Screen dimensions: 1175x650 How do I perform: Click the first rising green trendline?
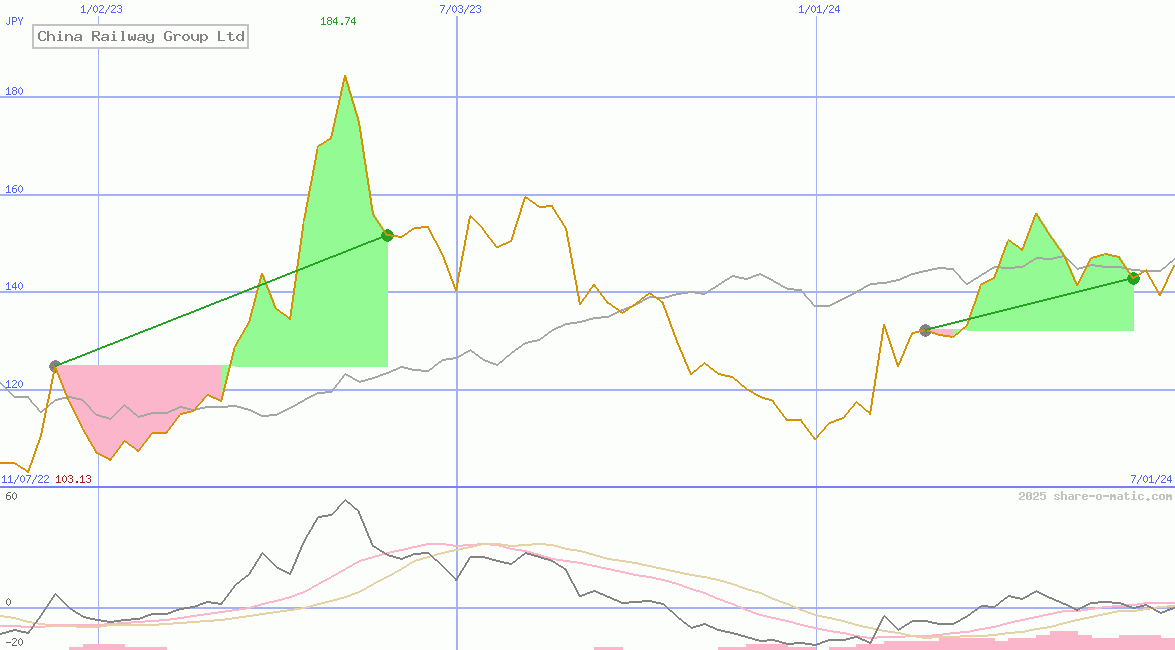[220, 300]
